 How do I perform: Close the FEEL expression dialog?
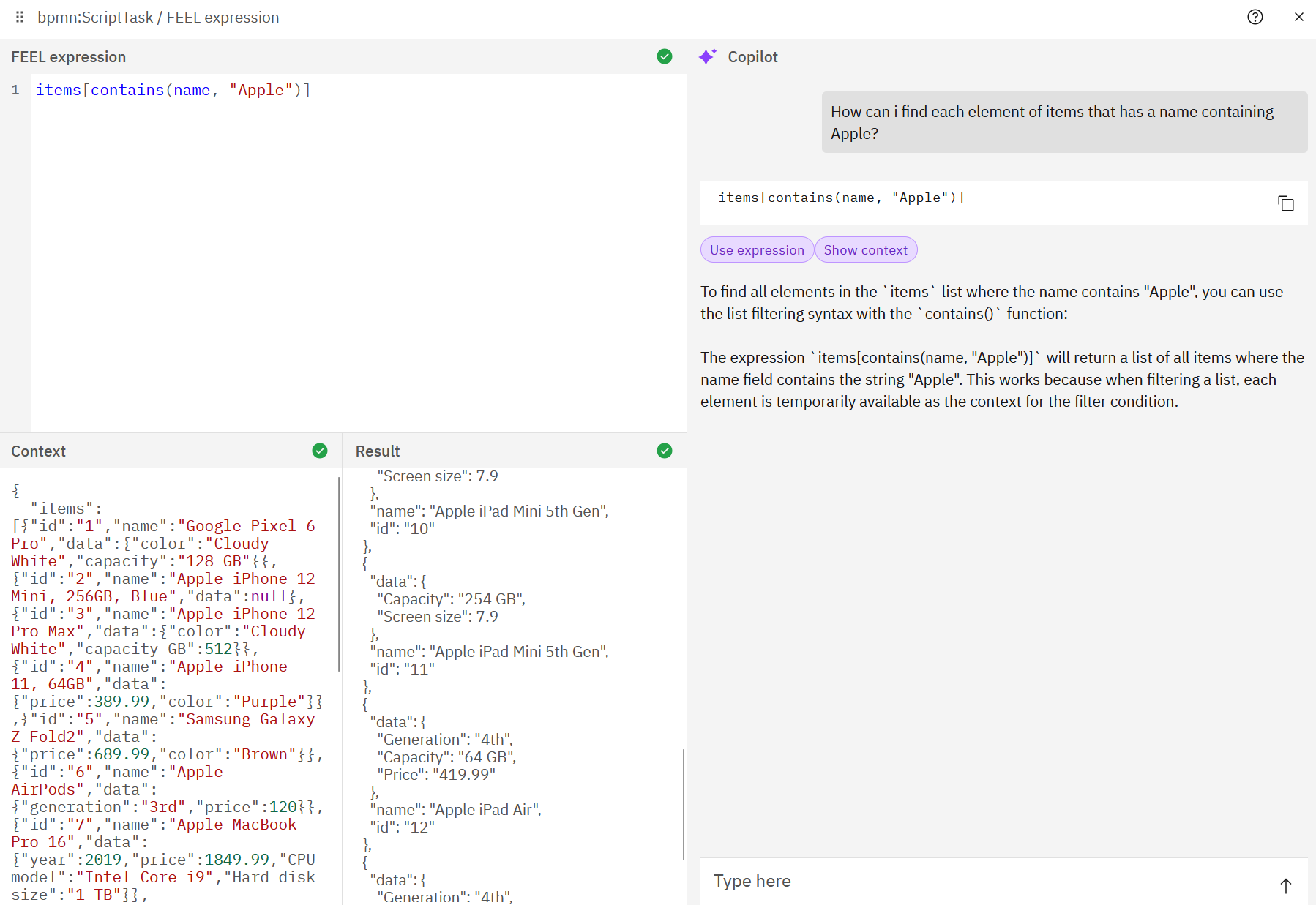coord(1298,17)
